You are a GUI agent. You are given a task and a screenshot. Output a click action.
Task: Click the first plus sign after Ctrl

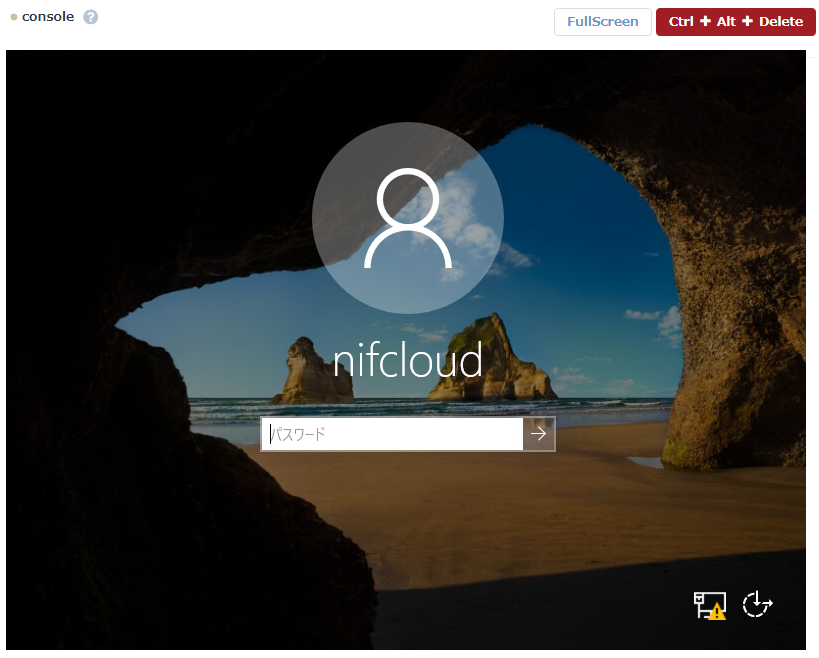pos(705,22)
